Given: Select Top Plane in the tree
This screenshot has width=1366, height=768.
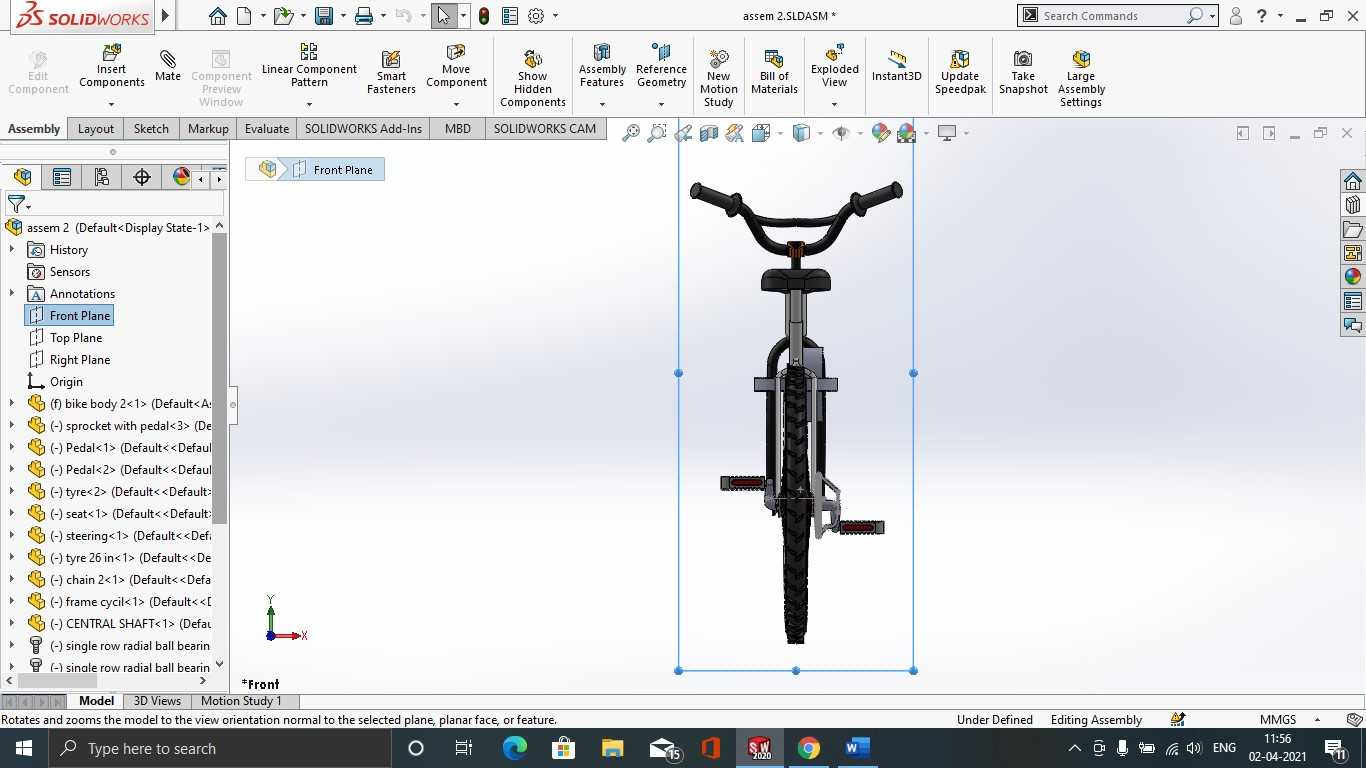Looking at the screenshot, I should 76,338.
